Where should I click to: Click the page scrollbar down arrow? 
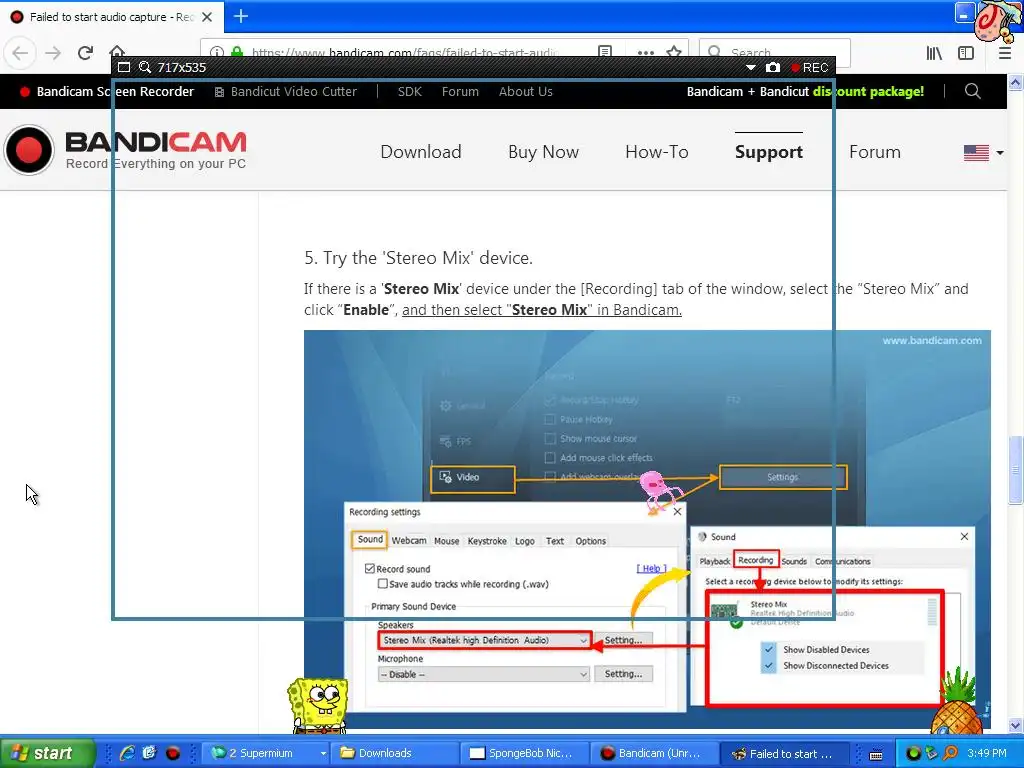[1016, 726]
